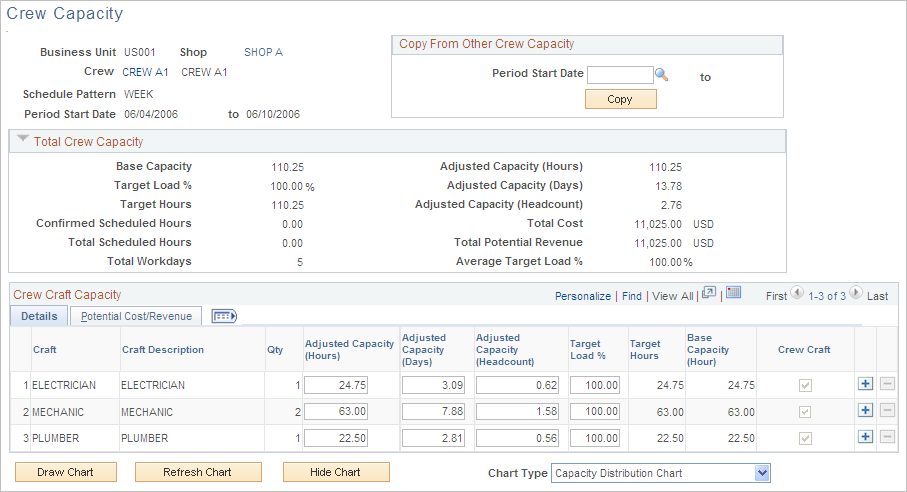This screenshot has height=492, width=907.
Task: Edit ELECTRICIAN Adjusted Capacity Headcount field
Action: (x=518, y=385)
